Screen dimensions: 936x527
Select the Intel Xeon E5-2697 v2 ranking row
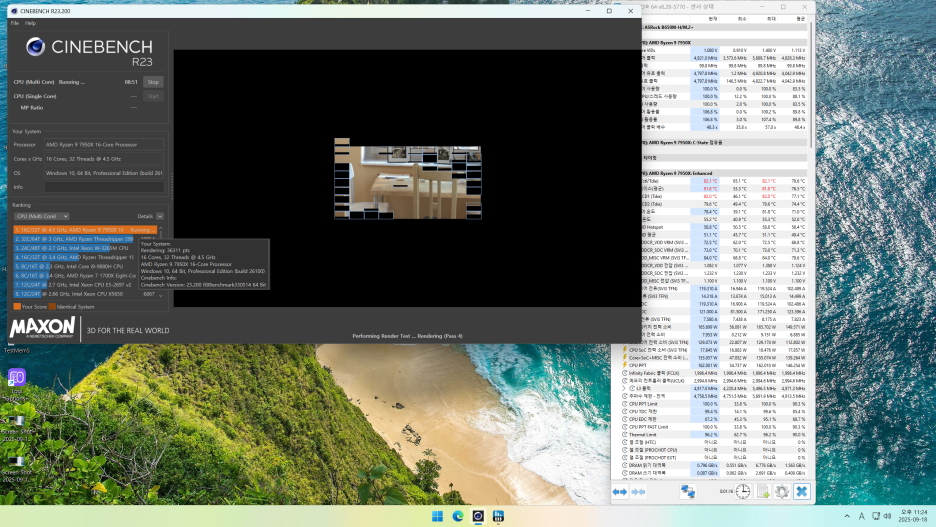click(74, 285)
